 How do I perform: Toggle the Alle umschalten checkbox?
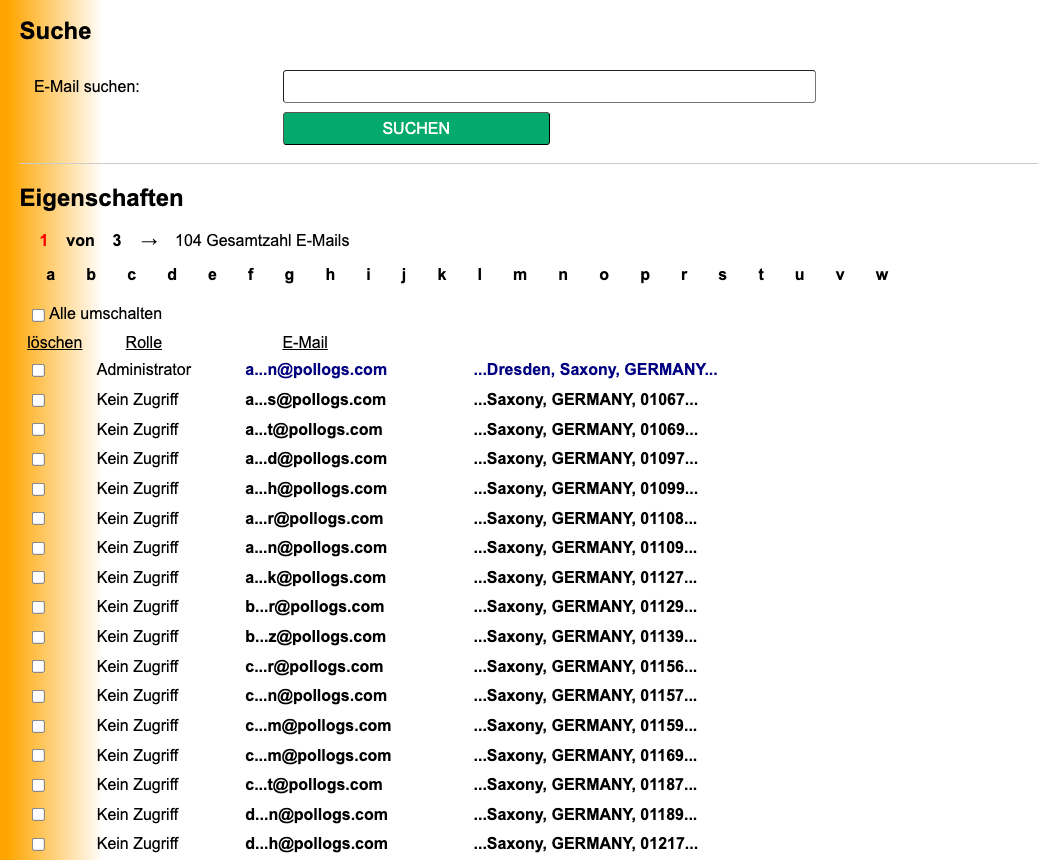[39, 315]
